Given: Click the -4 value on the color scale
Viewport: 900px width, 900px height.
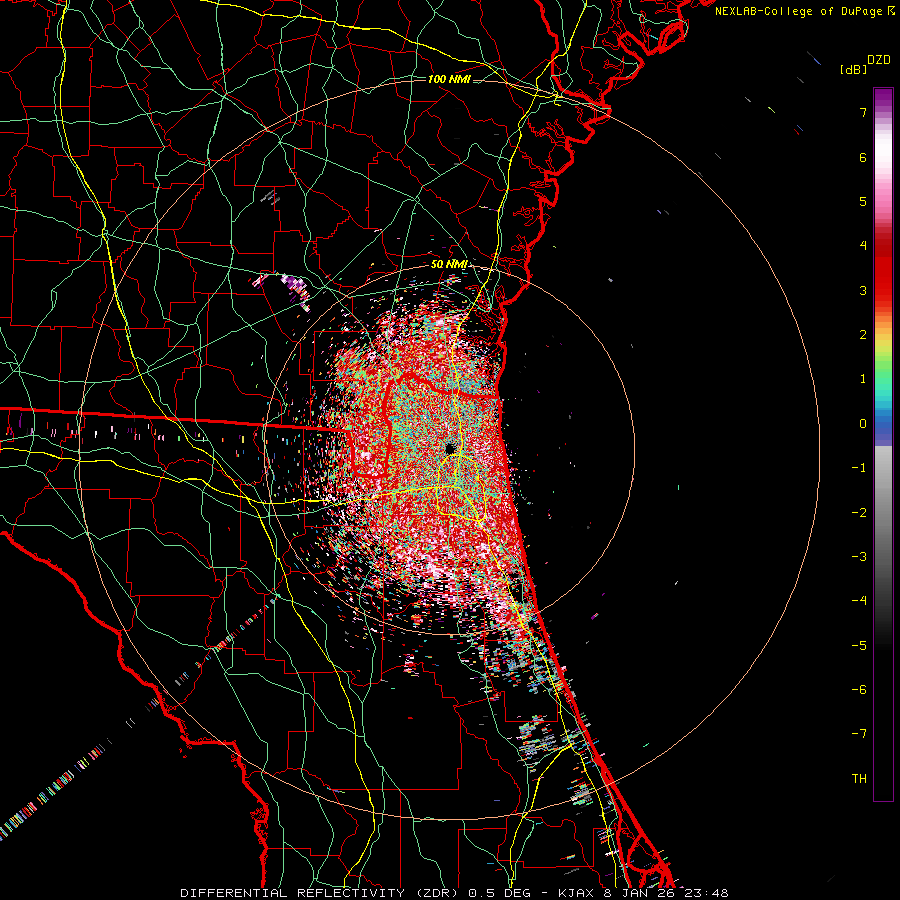Looking at the screenshot, I should 859,601.
